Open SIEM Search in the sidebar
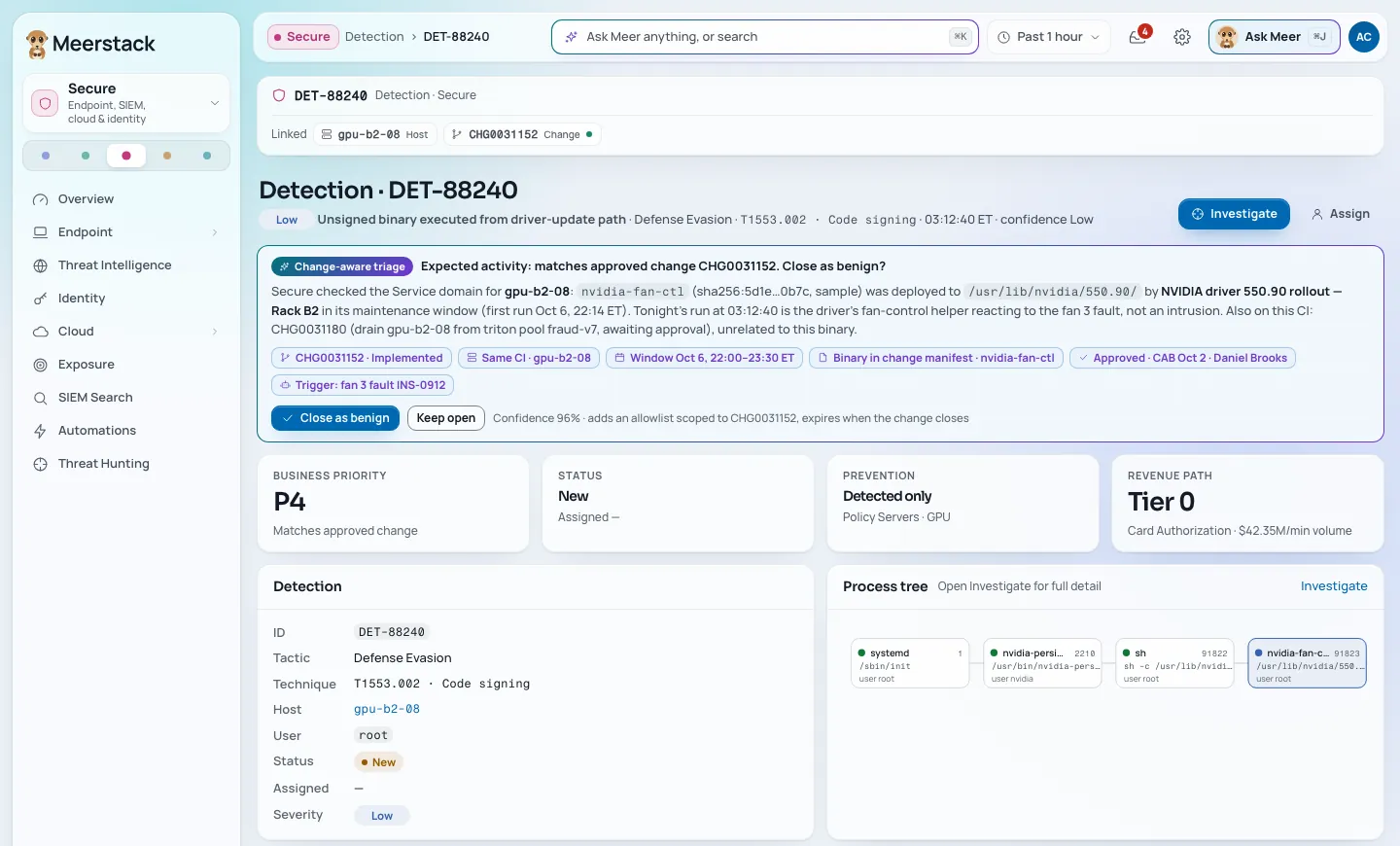 [126, 398]
